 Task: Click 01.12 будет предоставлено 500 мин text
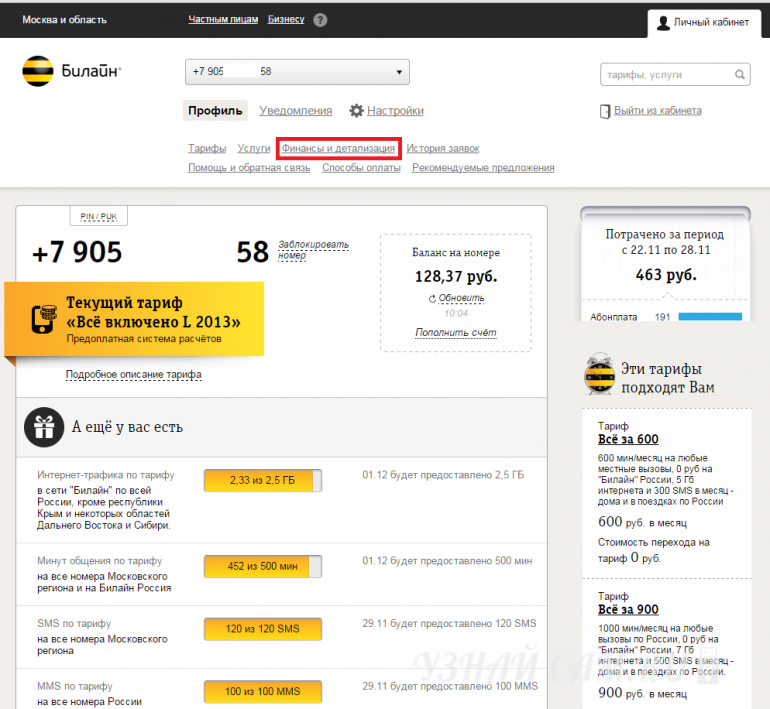coord(447,561)
